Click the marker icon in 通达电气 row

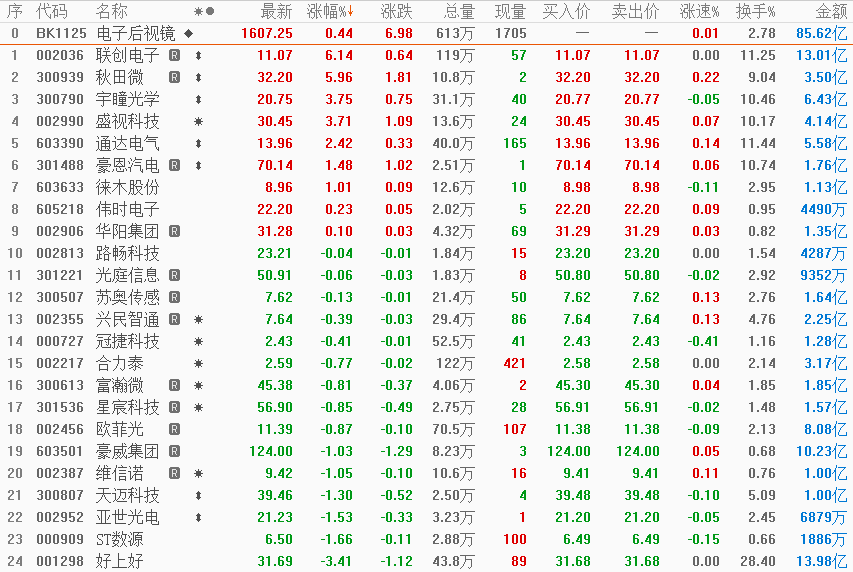click(x=199, y=144)
